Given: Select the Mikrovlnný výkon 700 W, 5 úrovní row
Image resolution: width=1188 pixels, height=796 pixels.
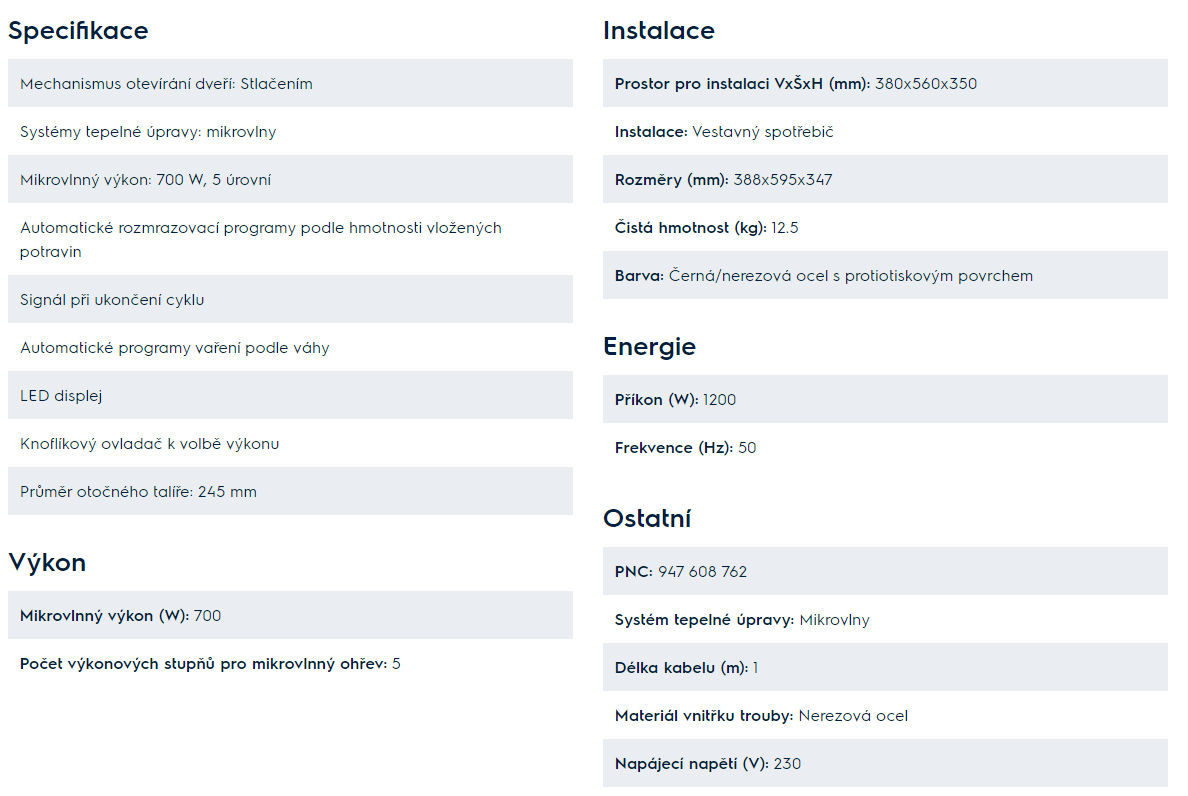Looking at the screenshot, I should [290, 179].
